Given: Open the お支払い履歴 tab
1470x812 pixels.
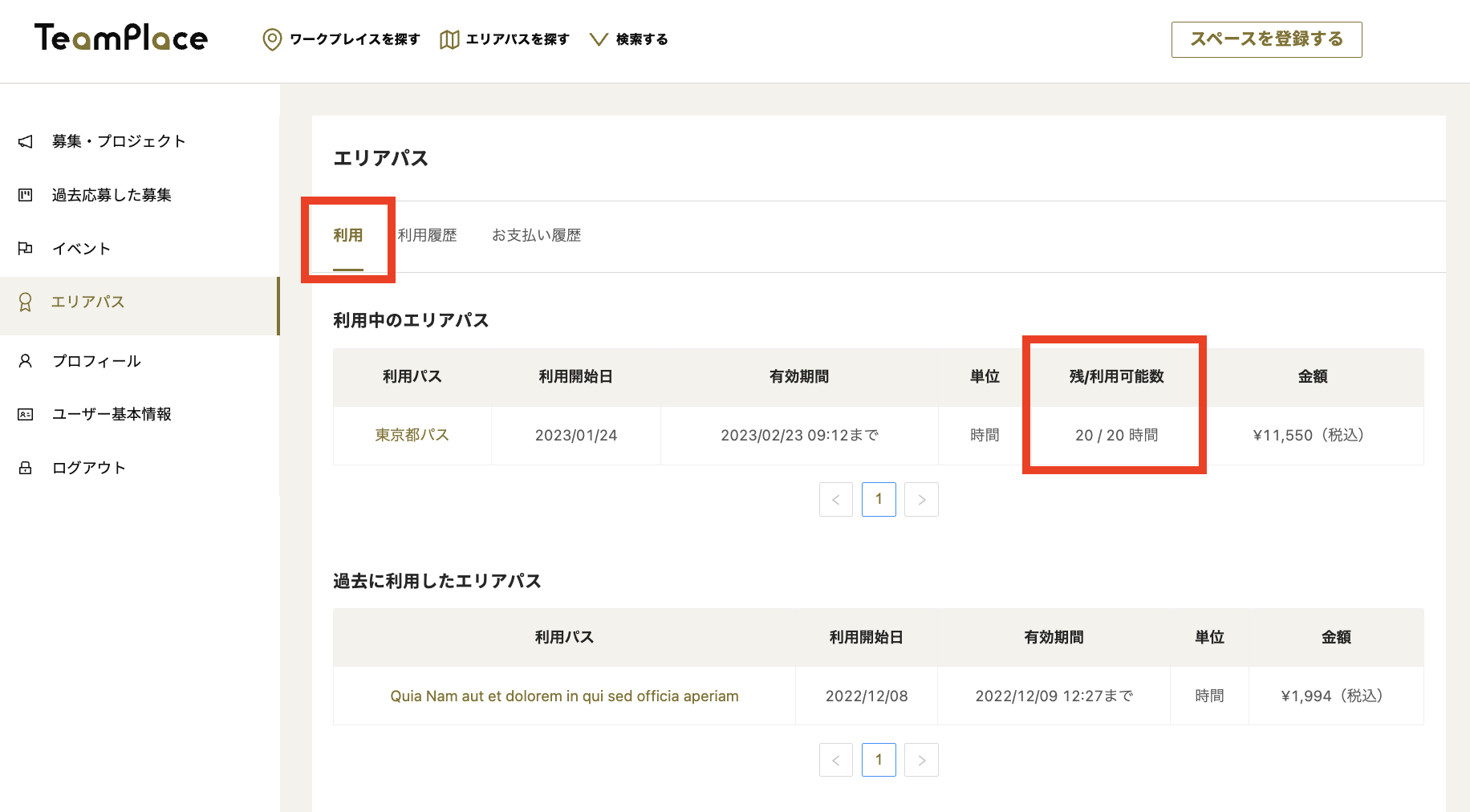Looking at the screenshot, I should tap(536, 235).
